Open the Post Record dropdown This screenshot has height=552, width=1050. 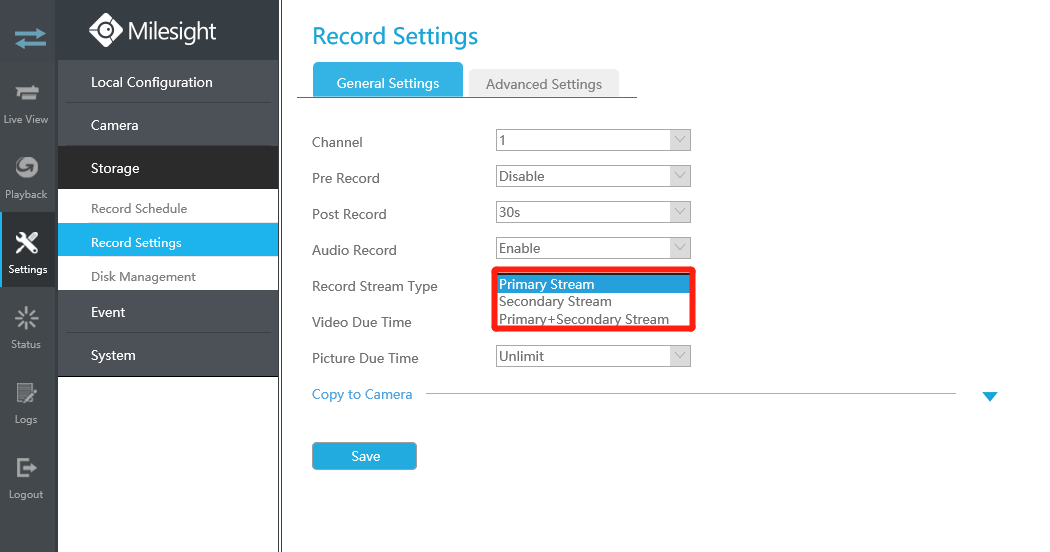tap(593, 212)
